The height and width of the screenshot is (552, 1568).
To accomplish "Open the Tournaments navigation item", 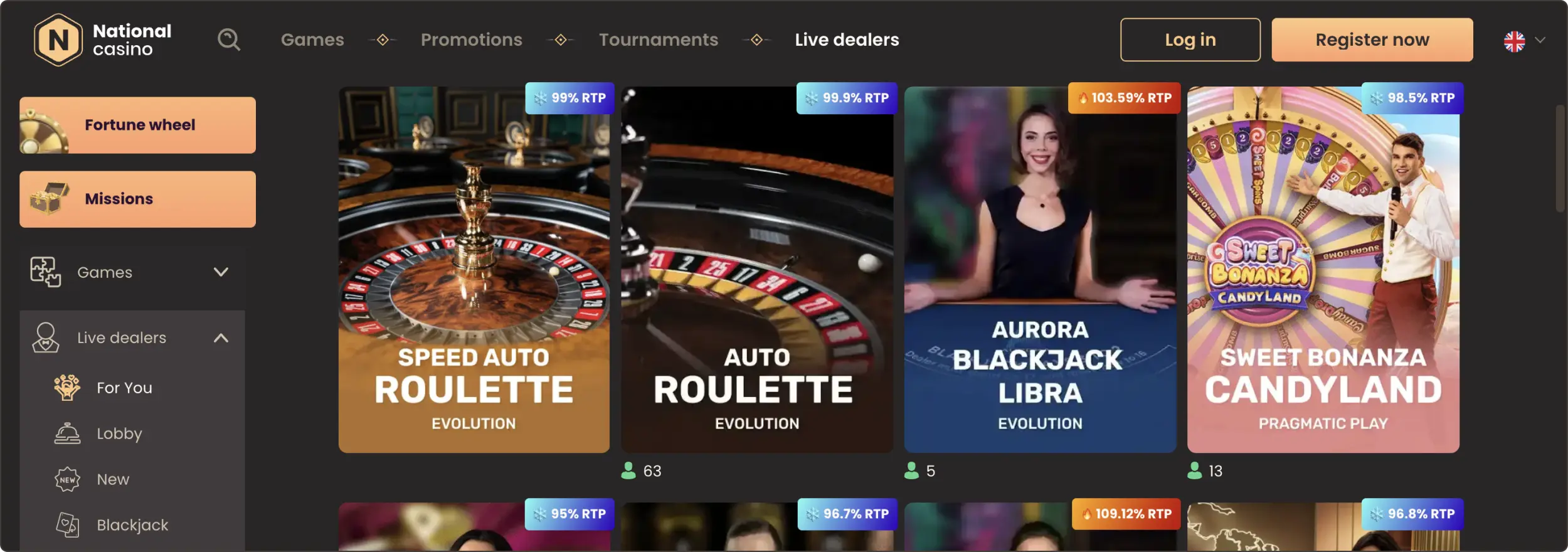I will click(659, 40).
